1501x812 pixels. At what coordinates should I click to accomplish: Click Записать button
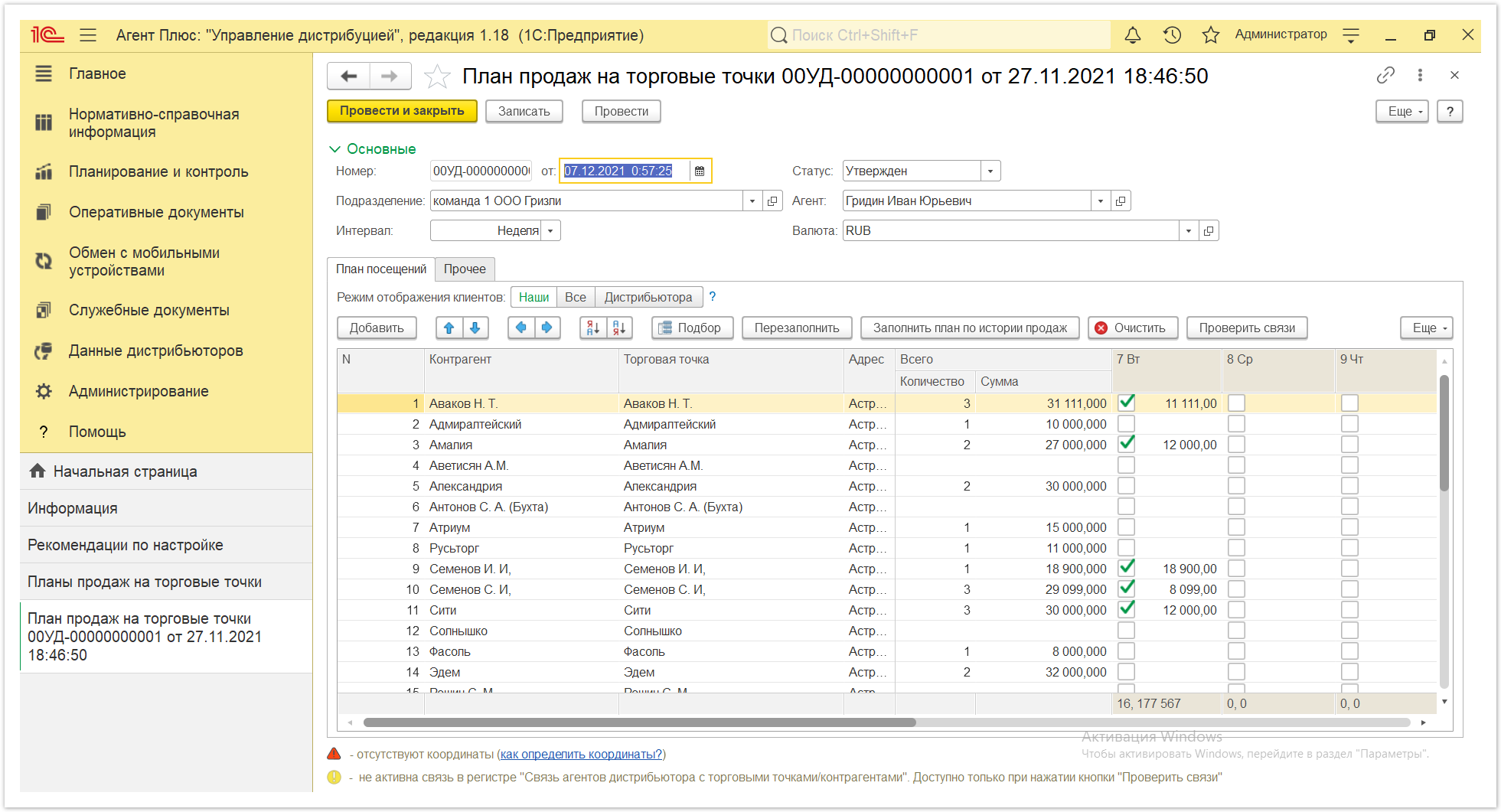click(524, 111)
